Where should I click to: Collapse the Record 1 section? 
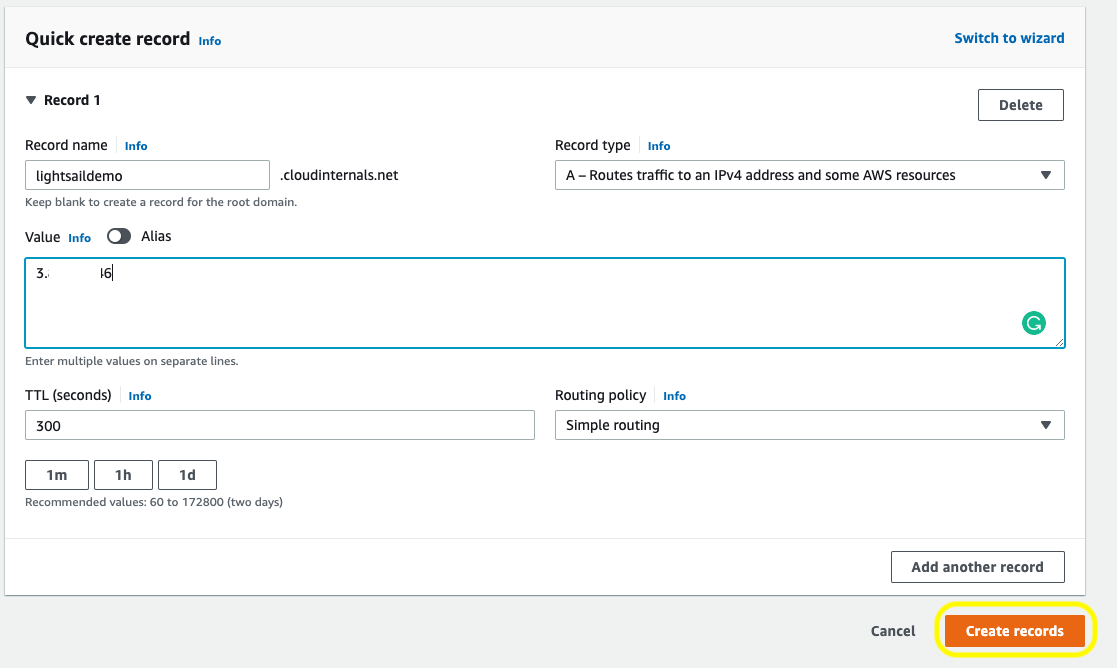[x=33, y=100]
